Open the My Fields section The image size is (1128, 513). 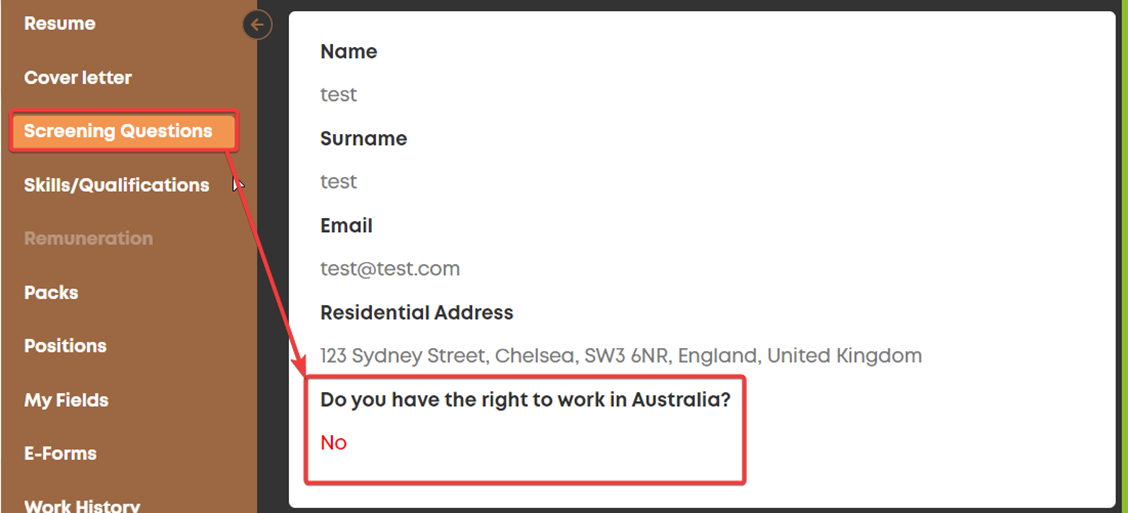point(66,400)
